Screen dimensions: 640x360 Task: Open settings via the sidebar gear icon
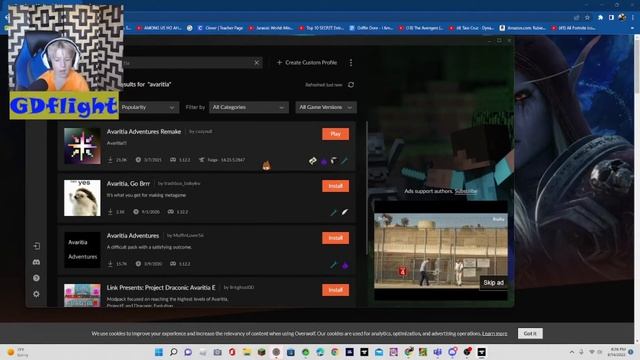point(36,294)
